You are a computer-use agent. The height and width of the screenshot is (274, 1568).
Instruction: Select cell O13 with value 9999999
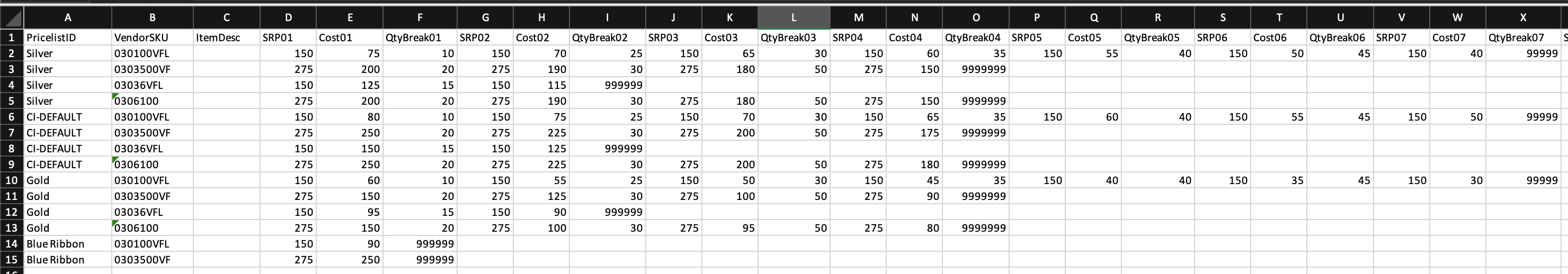coord(975,229)
